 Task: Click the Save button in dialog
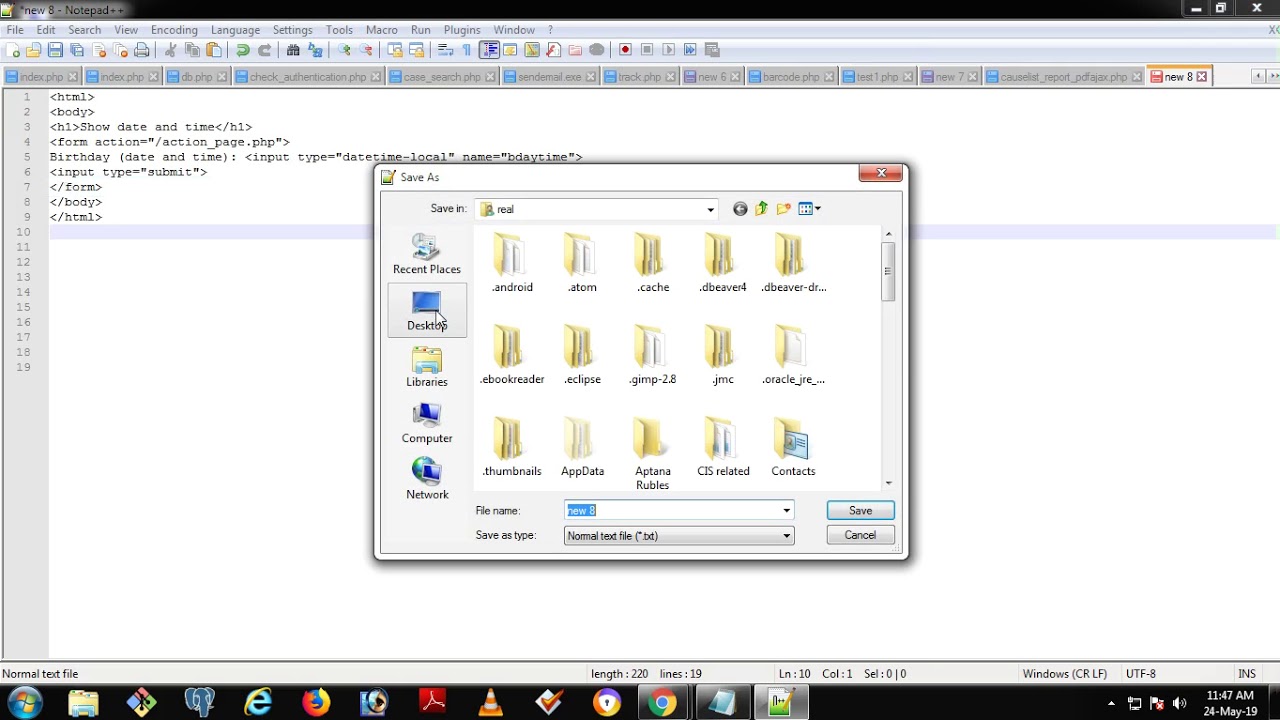[x=860, y=511]
